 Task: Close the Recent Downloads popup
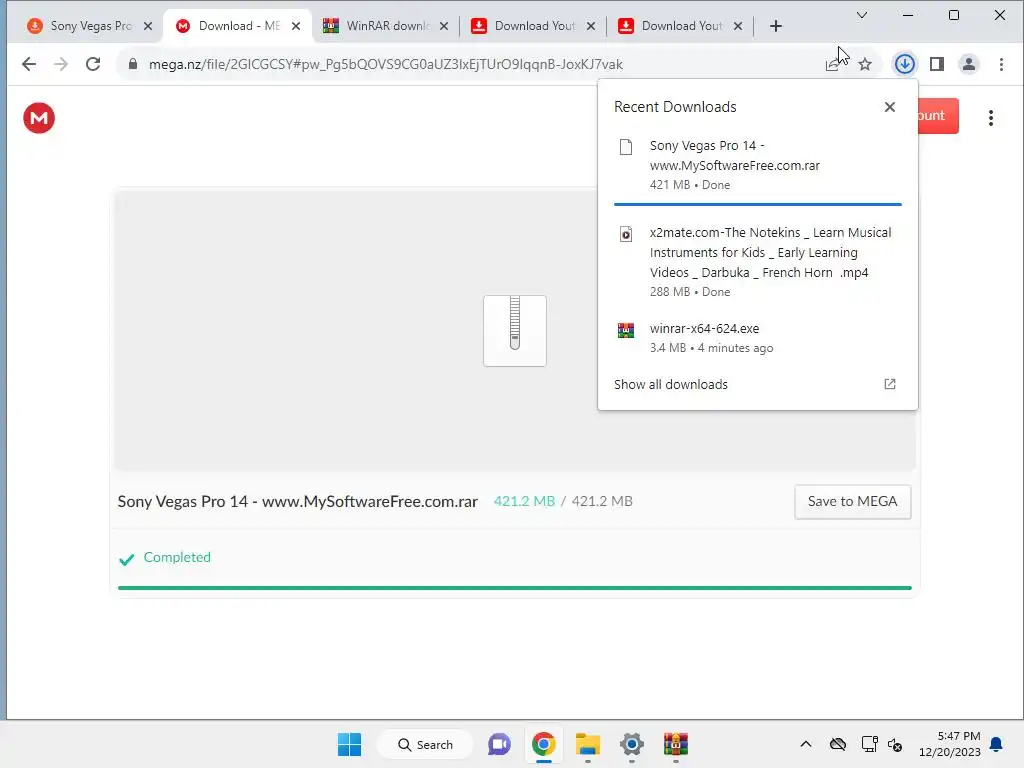pyautogui.click(x=889, y=107)
